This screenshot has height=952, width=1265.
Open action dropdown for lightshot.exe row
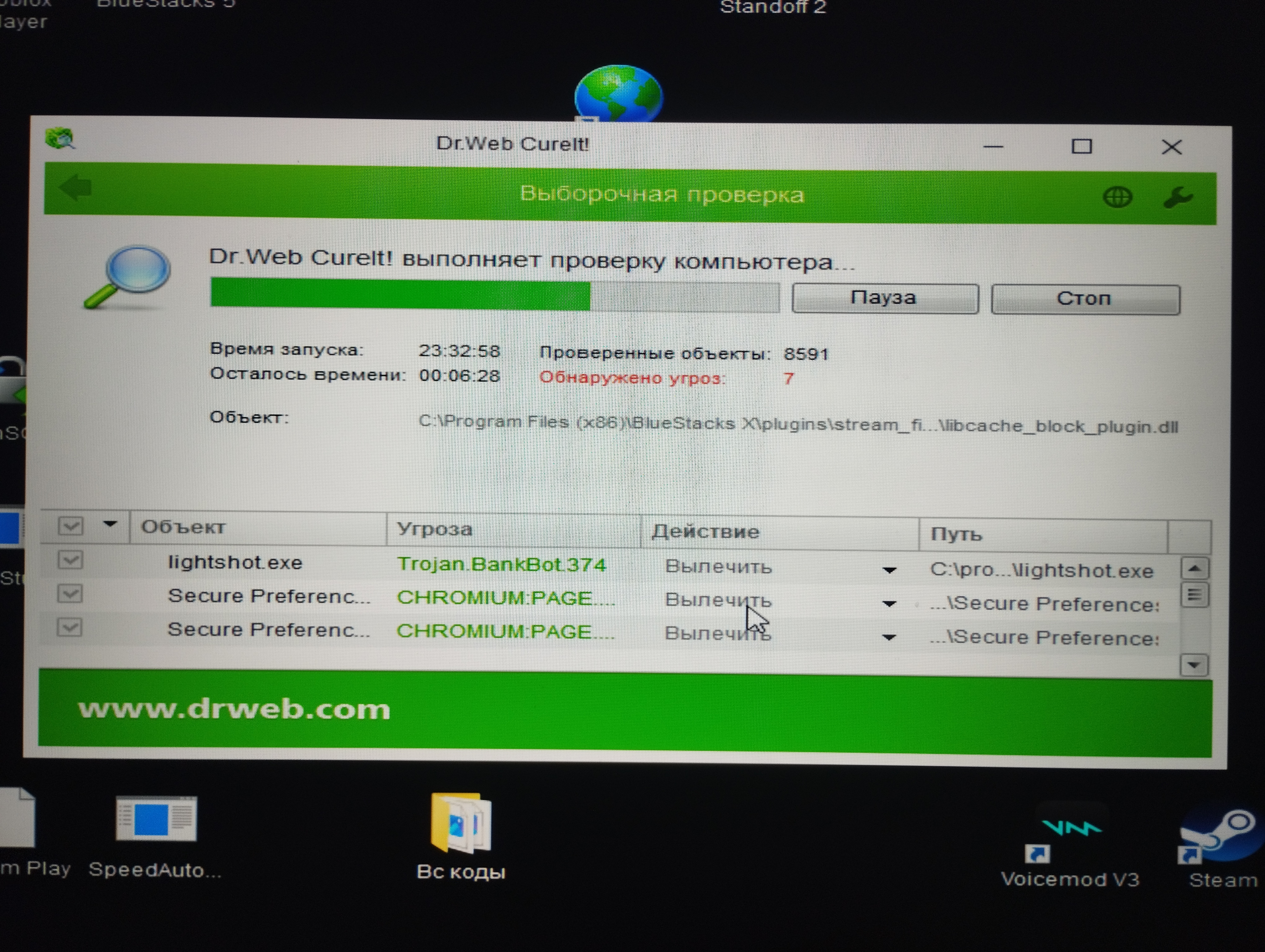coord(889,570)
